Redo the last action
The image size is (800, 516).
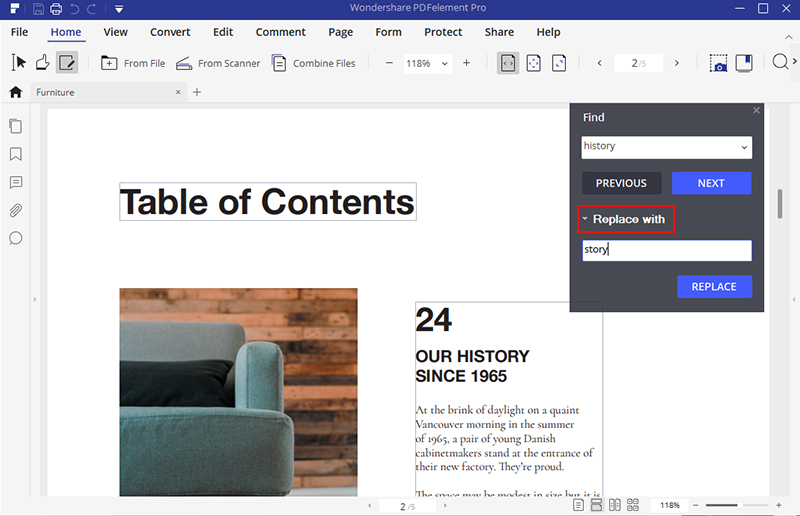[x=92, y=9]
